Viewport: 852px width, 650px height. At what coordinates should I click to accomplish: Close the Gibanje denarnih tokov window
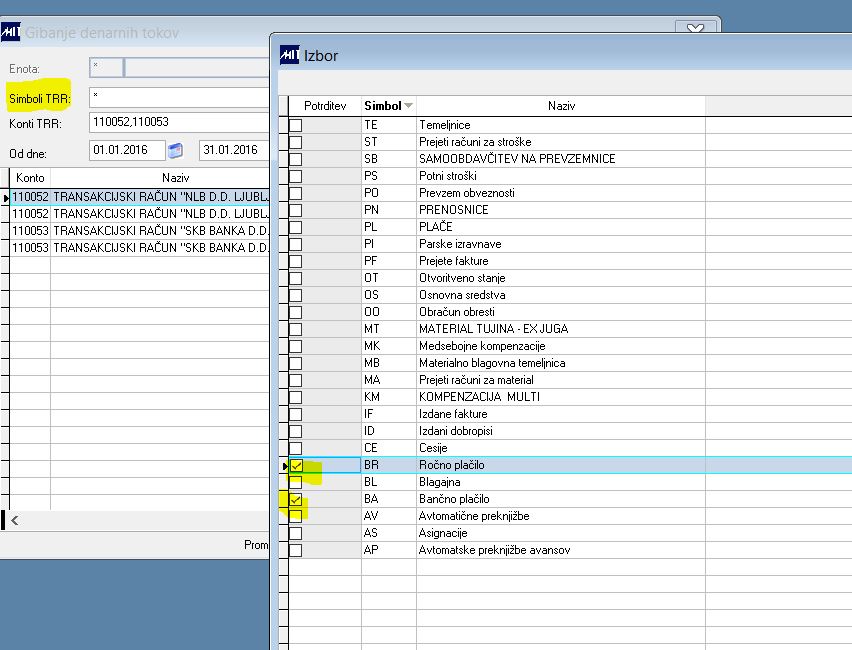695,28
